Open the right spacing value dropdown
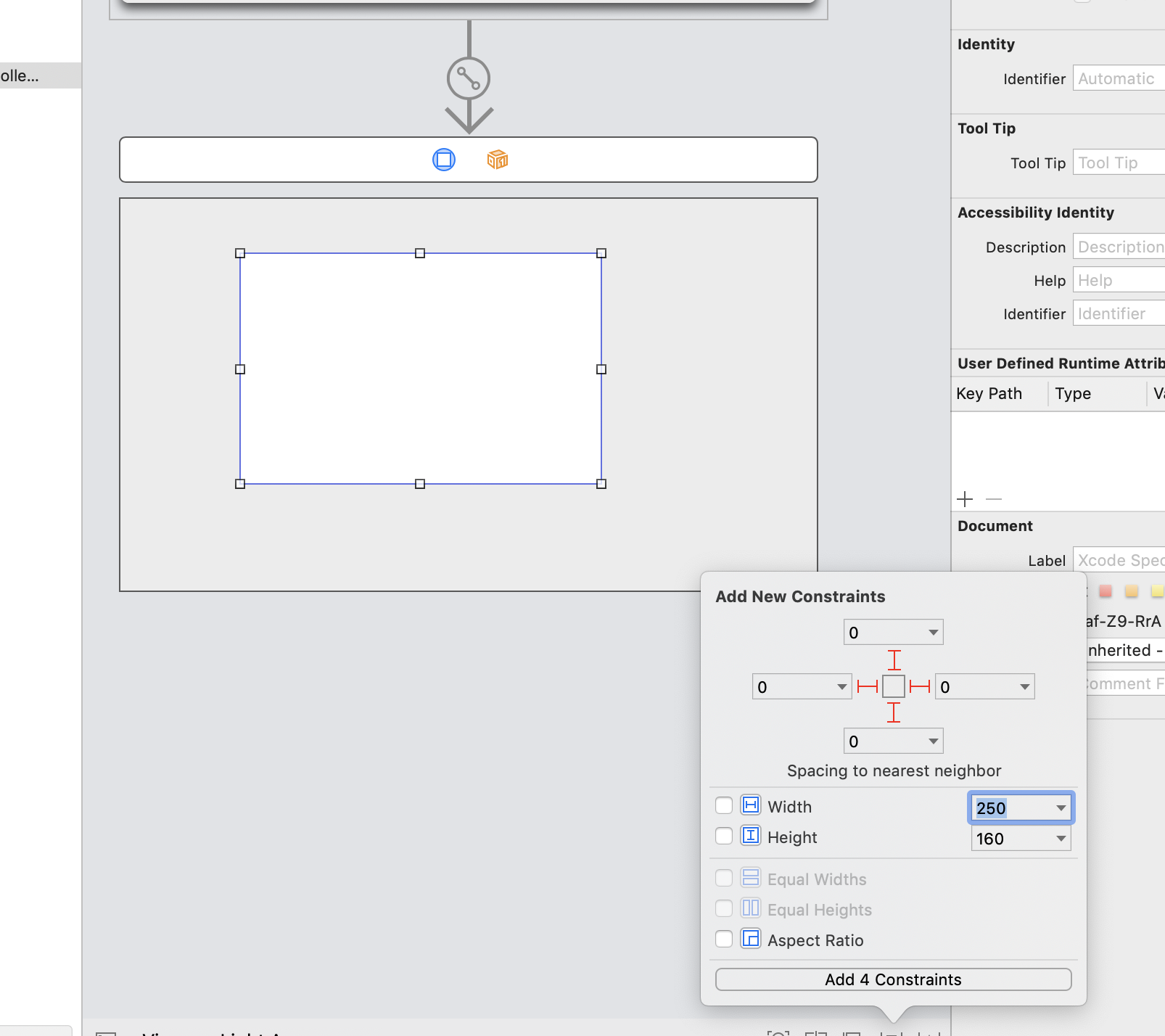1165x1036 pixels. pyautogui.click(x=1024, y=687)
